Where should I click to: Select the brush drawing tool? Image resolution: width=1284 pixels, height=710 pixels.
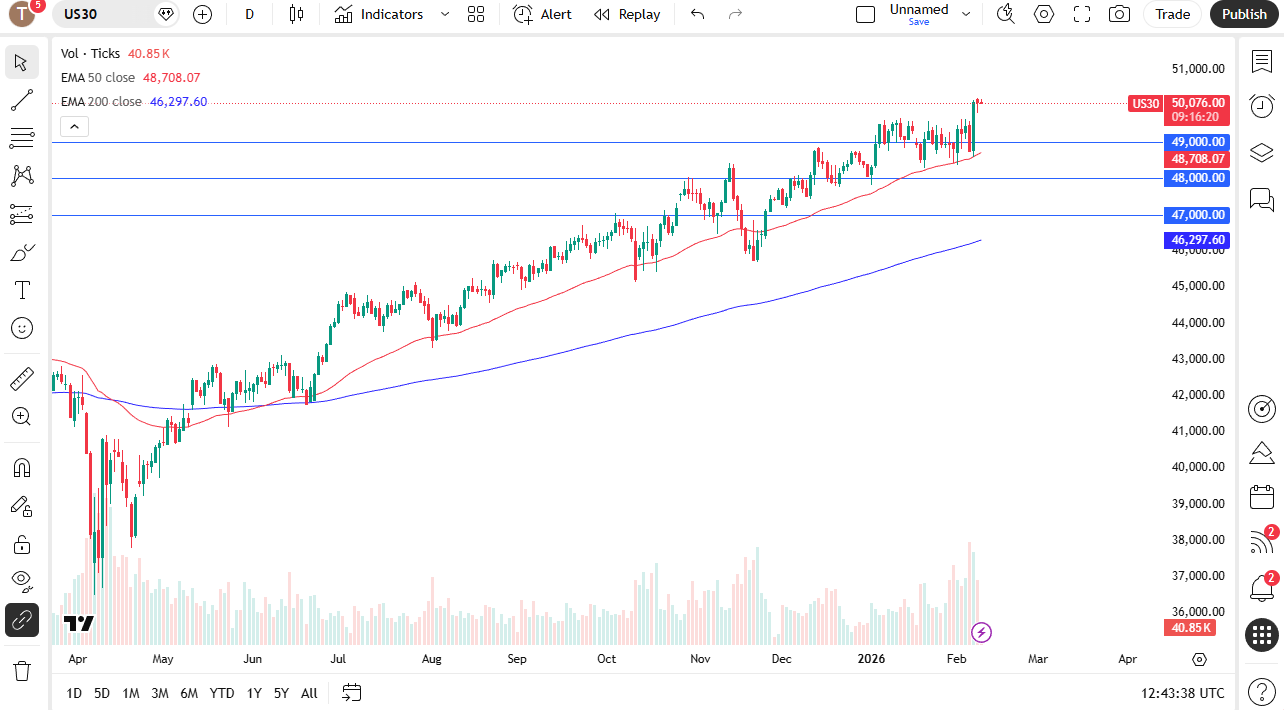coord(22,252)
